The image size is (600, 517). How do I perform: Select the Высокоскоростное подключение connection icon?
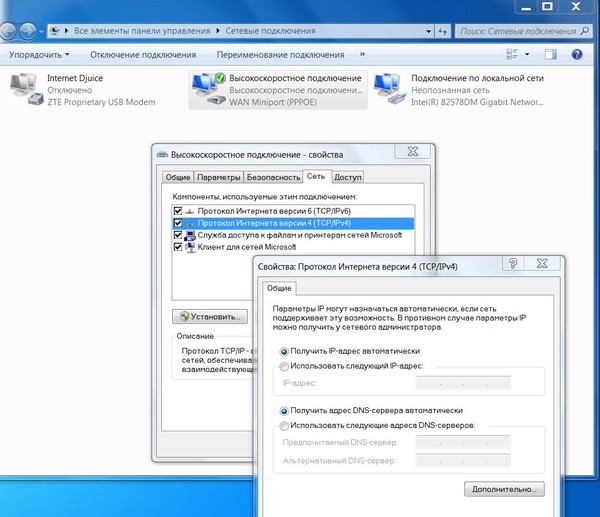[x=209, y=90]
